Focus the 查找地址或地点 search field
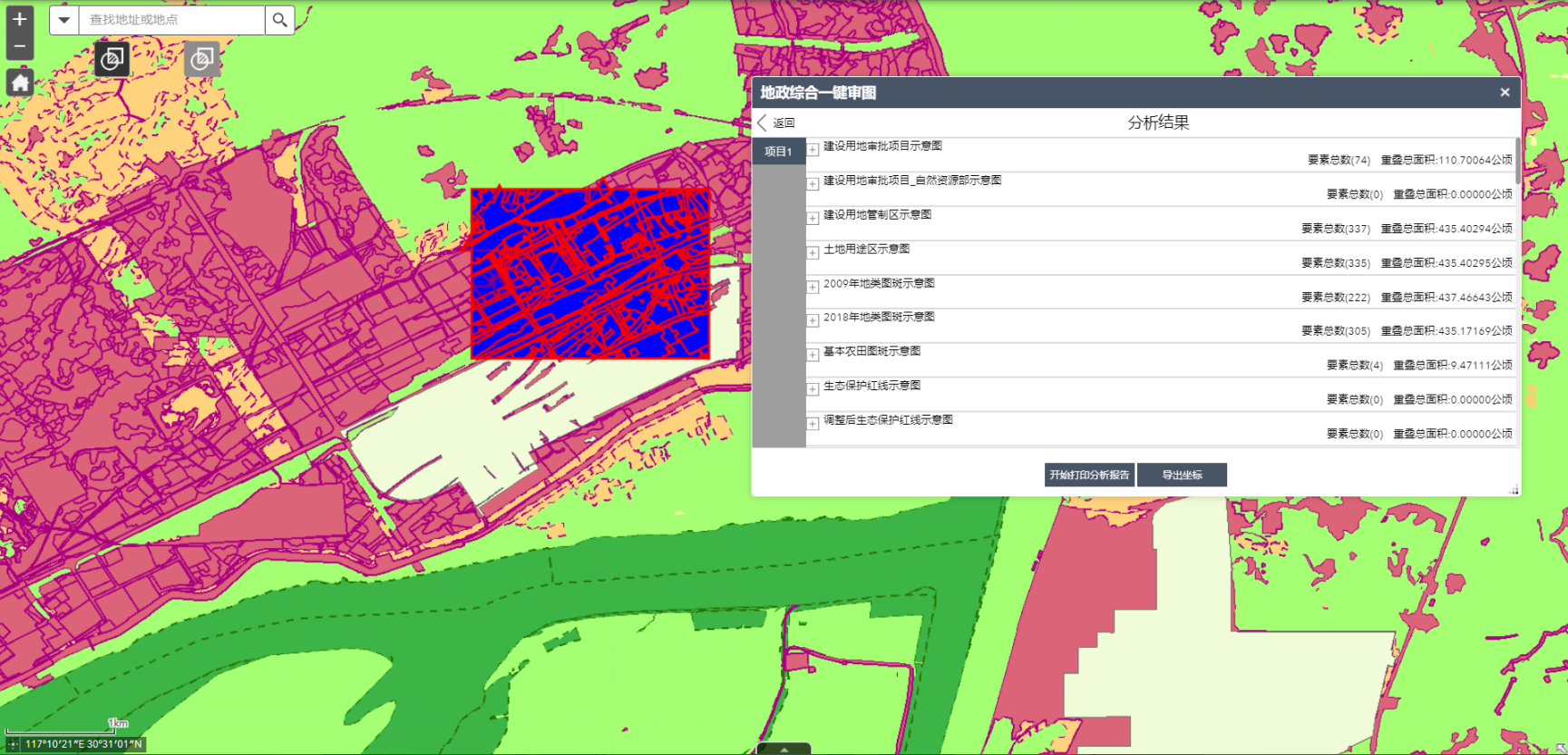 172,19
